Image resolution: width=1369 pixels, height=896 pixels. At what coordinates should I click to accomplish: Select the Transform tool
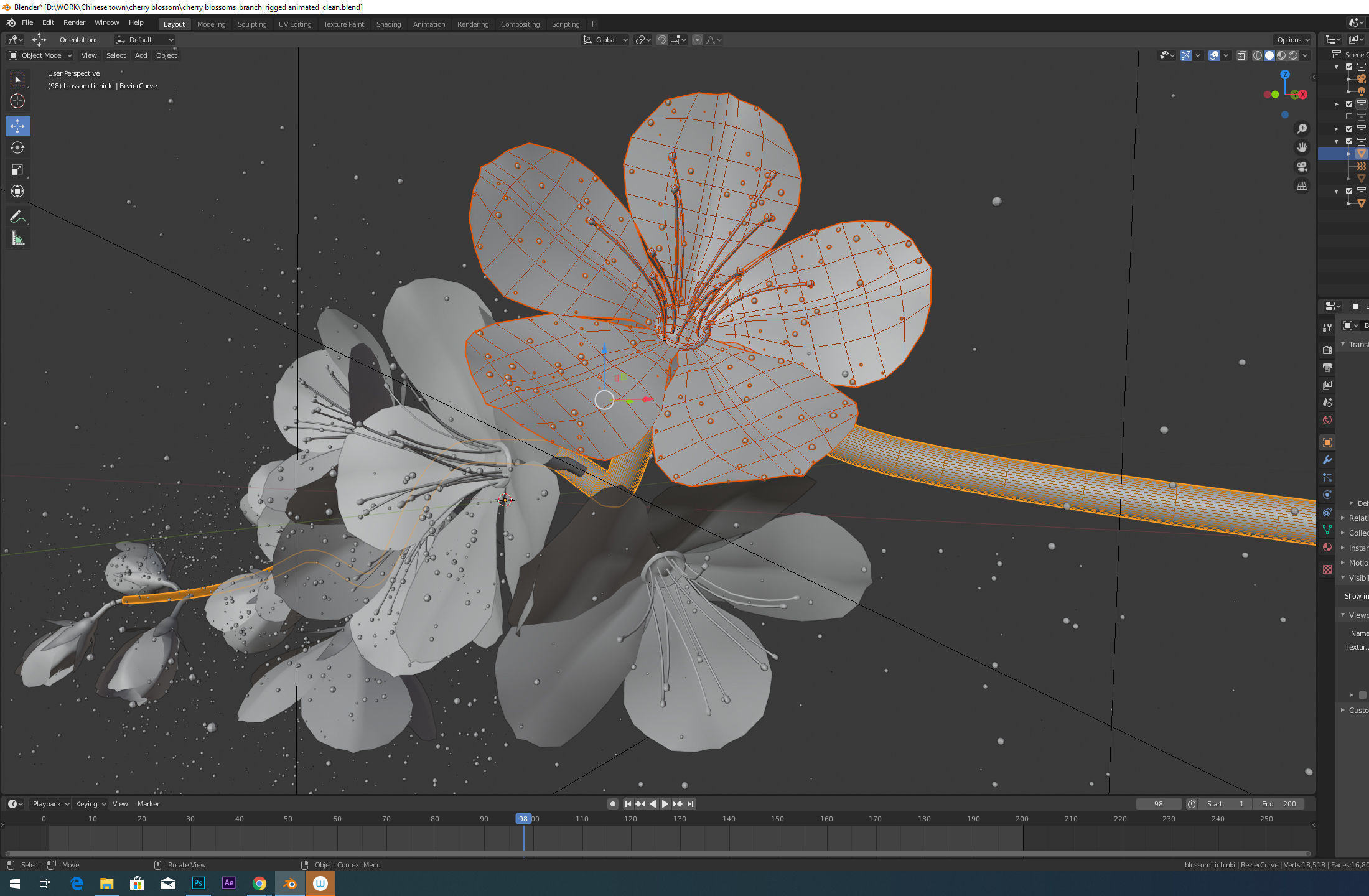click(17, 191)
